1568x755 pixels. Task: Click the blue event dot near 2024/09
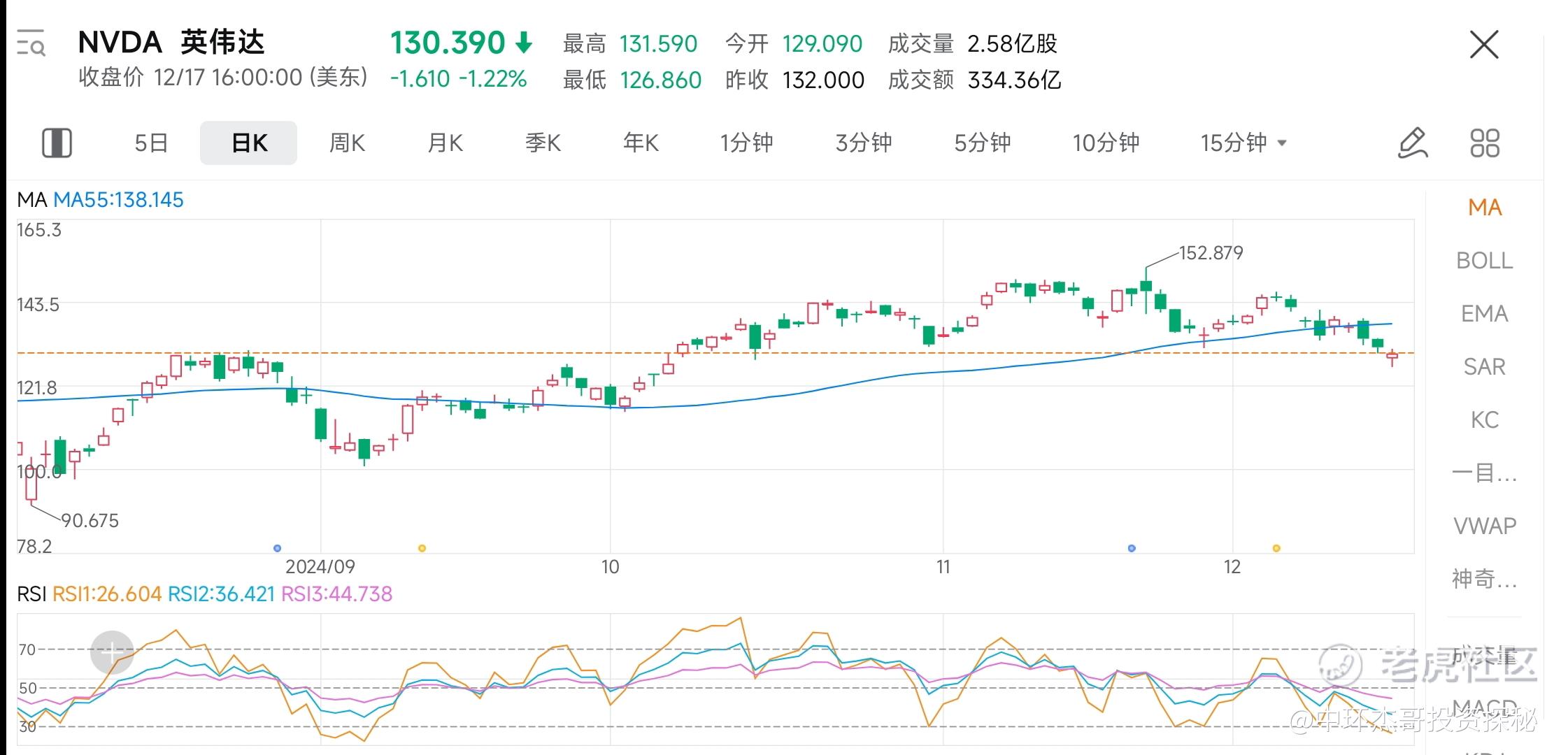(x=277, y=548)
